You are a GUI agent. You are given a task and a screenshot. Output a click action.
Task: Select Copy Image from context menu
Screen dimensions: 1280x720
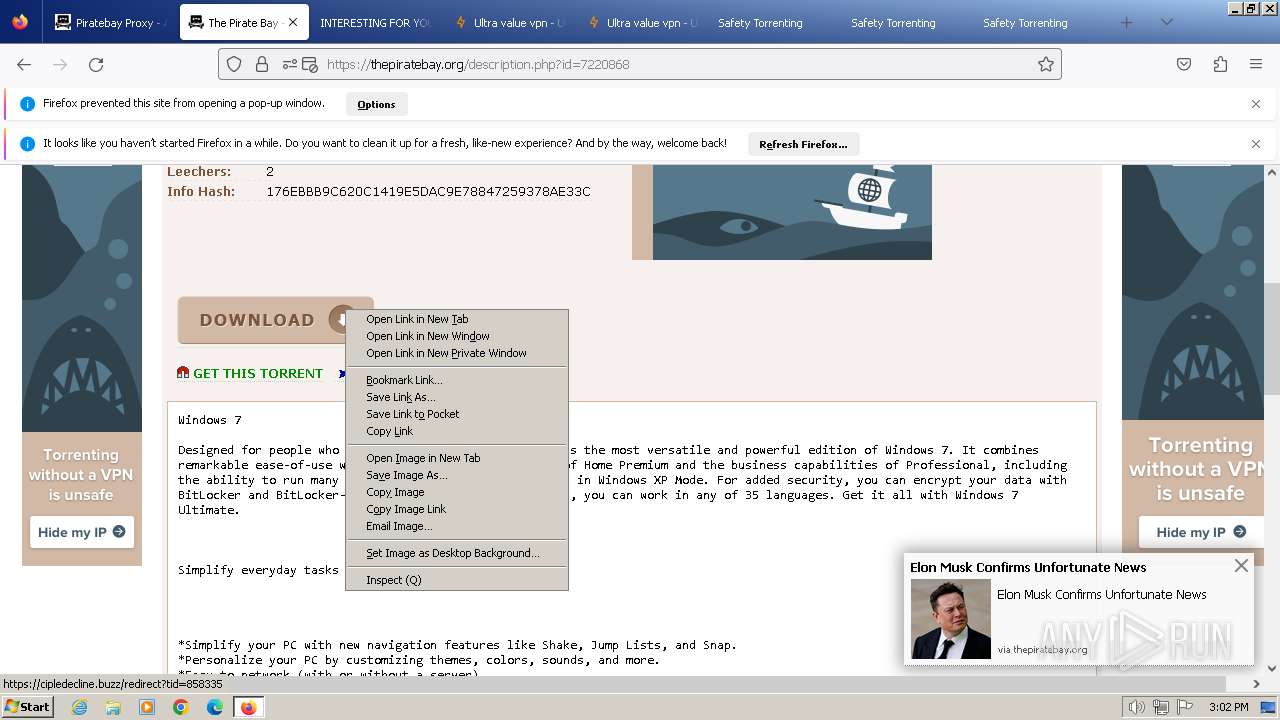click(x=457, y=492)
